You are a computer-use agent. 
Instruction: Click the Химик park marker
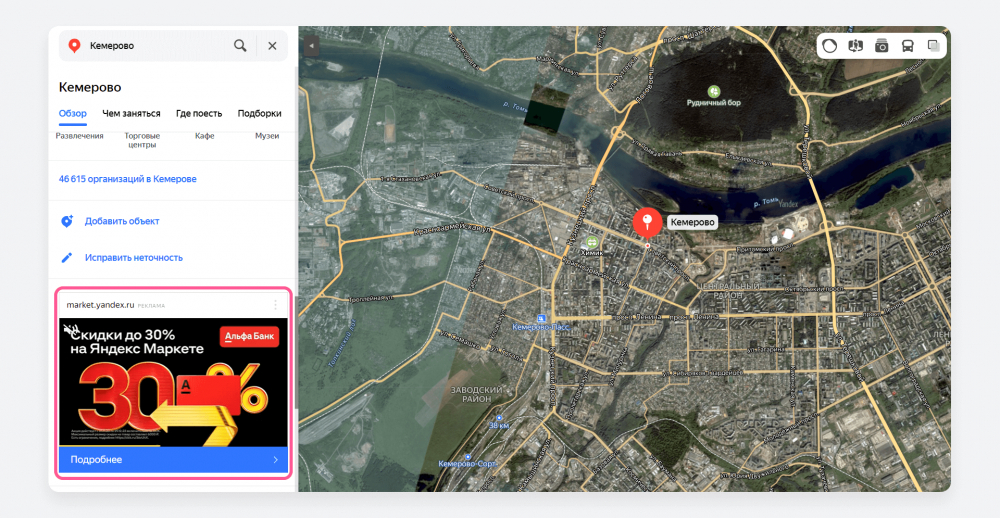[592, 242]
